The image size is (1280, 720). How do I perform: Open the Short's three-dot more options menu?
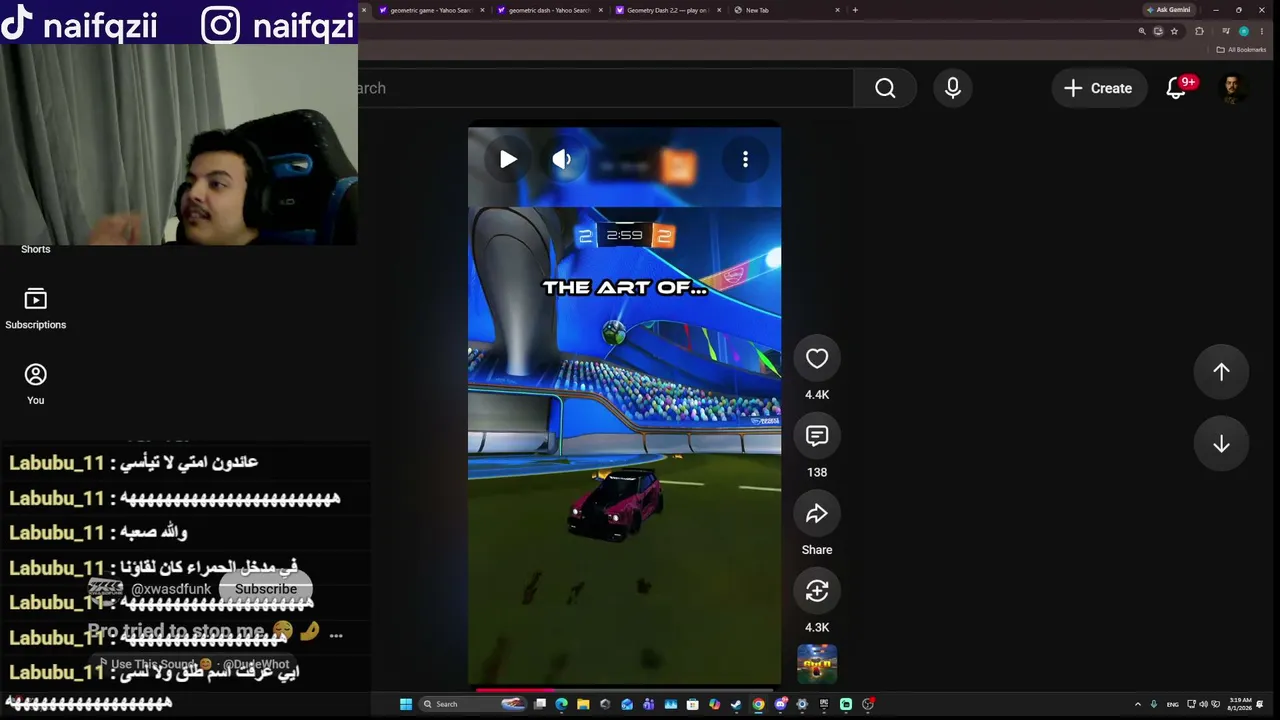click(x=745, y=159)
